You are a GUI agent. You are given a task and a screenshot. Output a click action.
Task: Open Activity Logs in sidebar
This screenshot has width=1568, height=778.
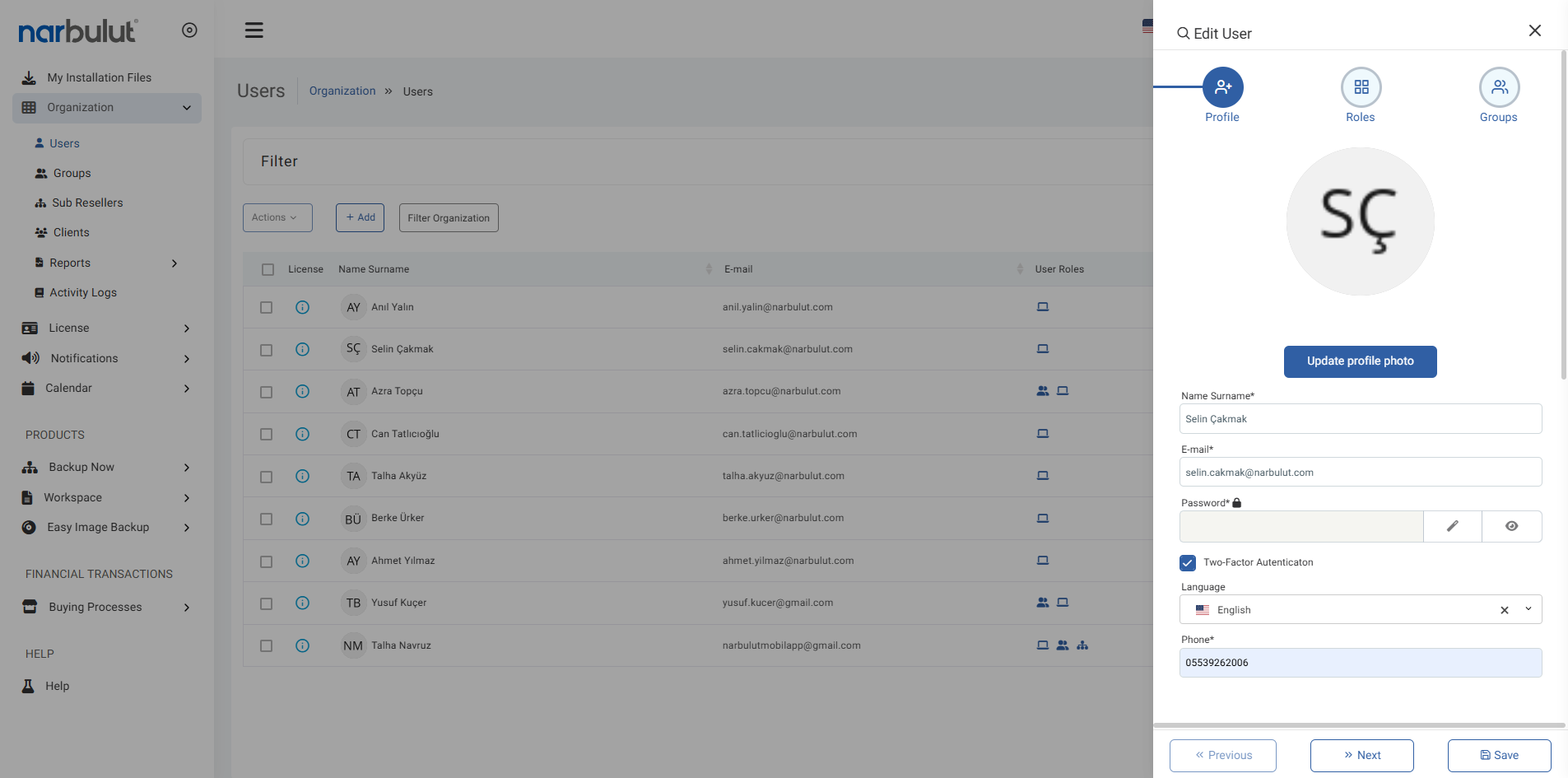pos(82,292)
